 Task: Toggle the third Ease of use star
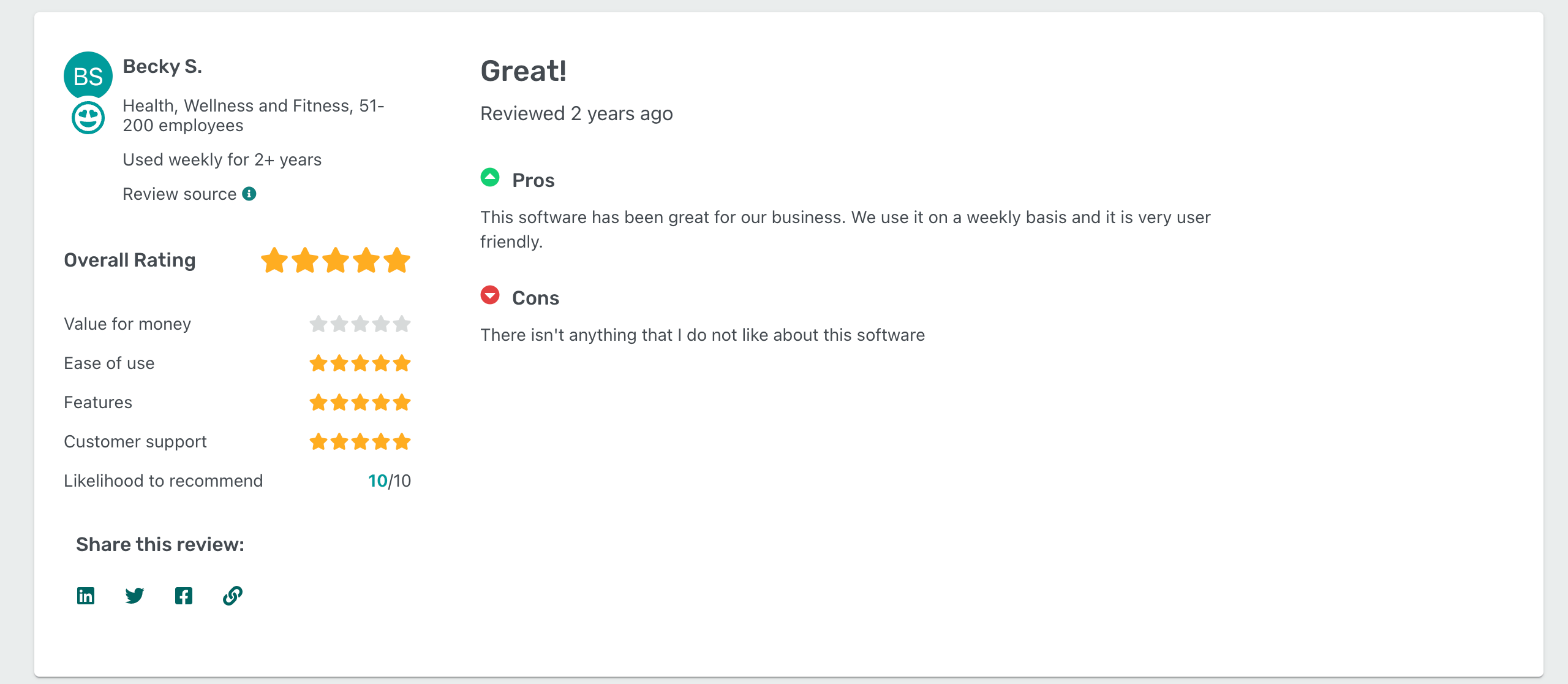click(360, 363)
